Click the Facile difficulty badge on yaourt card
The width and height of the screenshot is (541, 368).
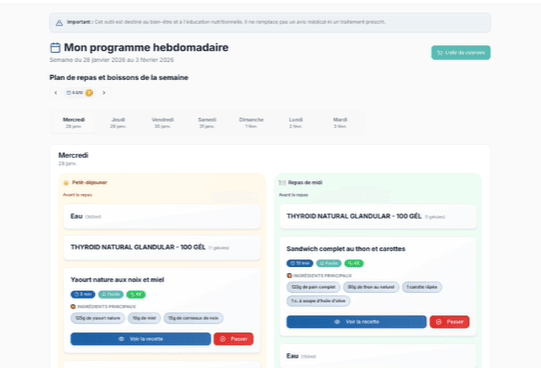(x=111, y=295)
